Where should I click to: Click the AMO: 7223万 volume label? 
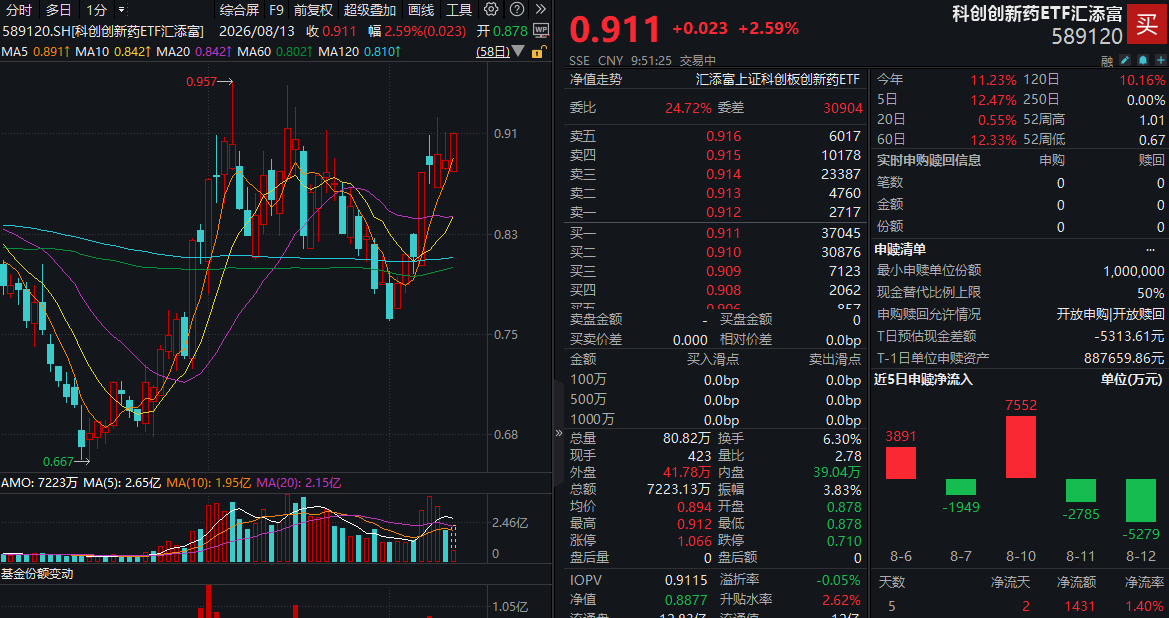point(40,483)
